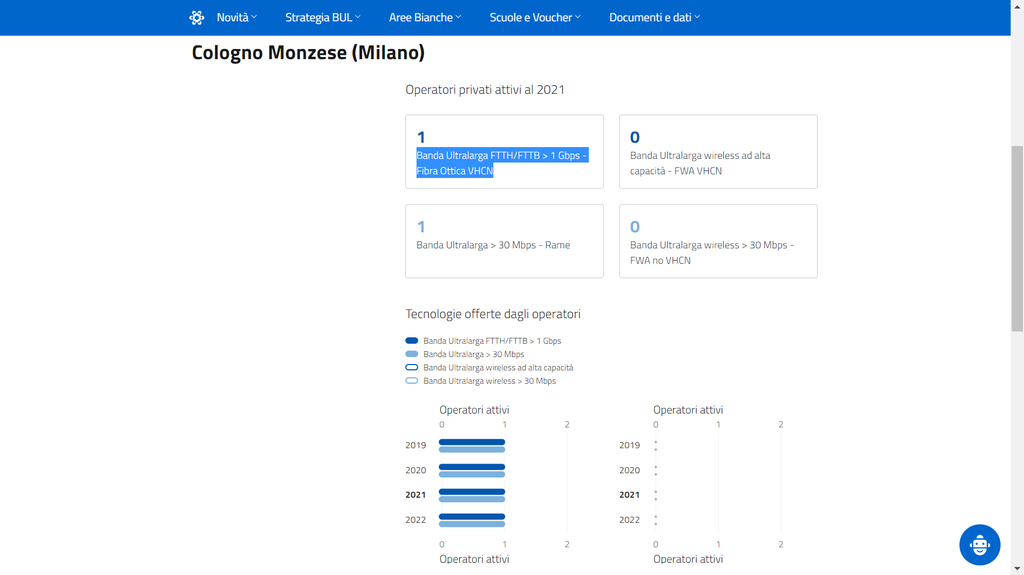Click the FWA no VHCN card
Viewport: 1024px width, 575px height.
[x=718, y=241]
